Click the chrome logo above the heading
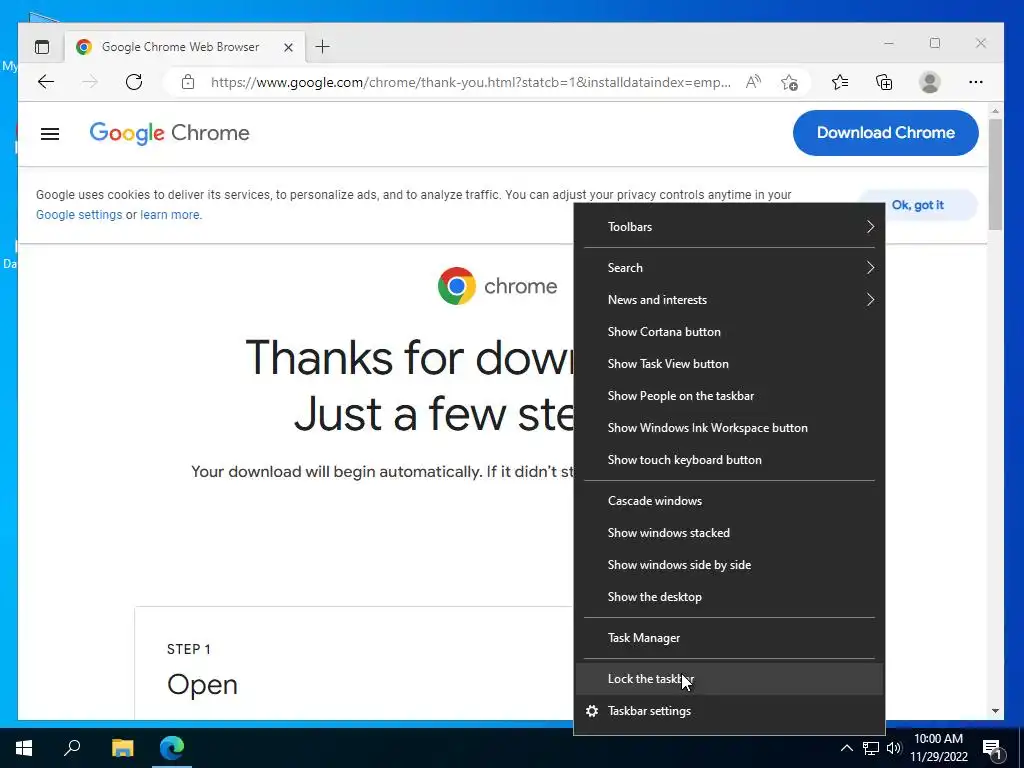Image resolution: width=1024 pixels, height=768 pixels. point(498,286)
